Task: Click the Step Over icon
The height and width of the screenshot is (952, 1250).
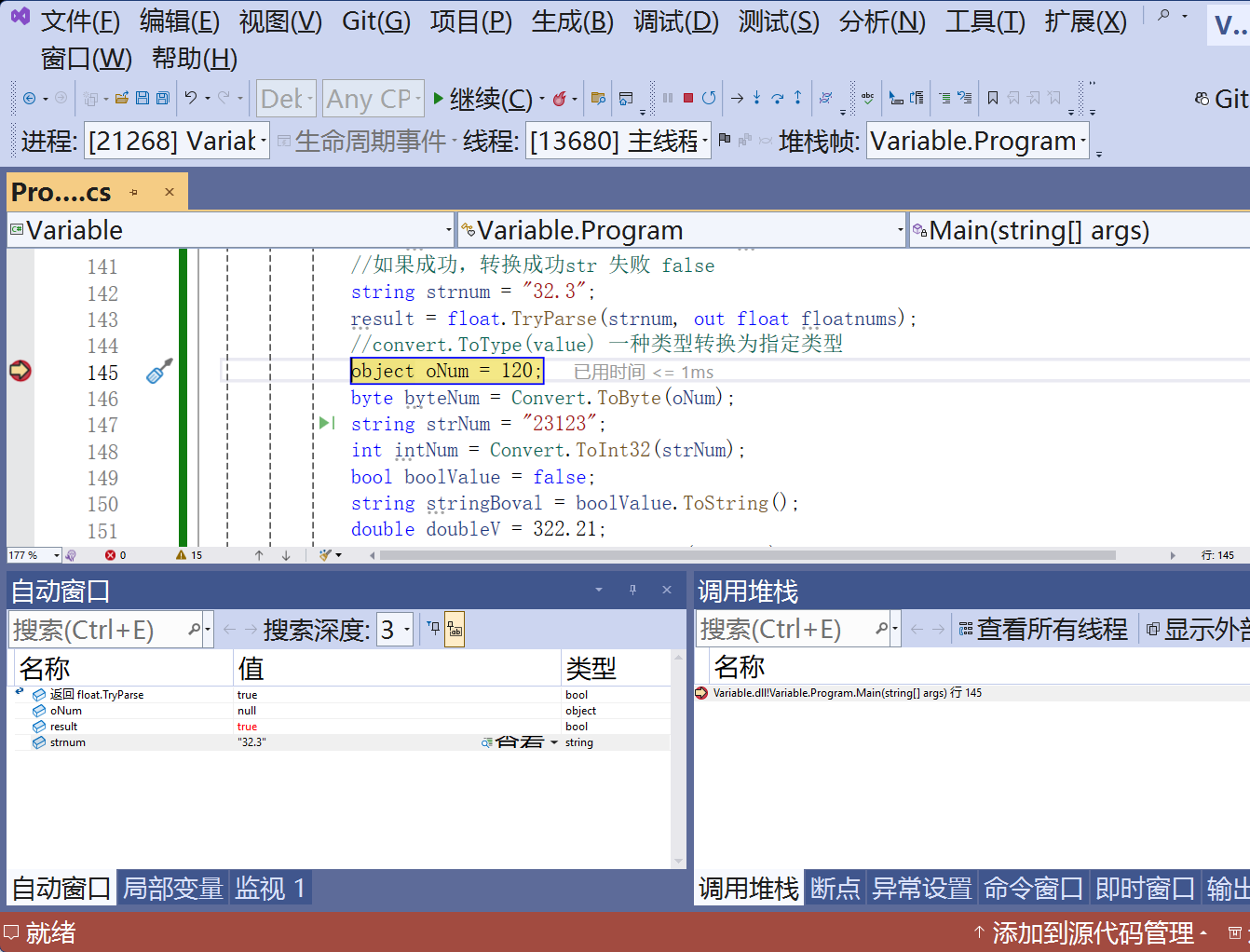Action: point(777,98)
